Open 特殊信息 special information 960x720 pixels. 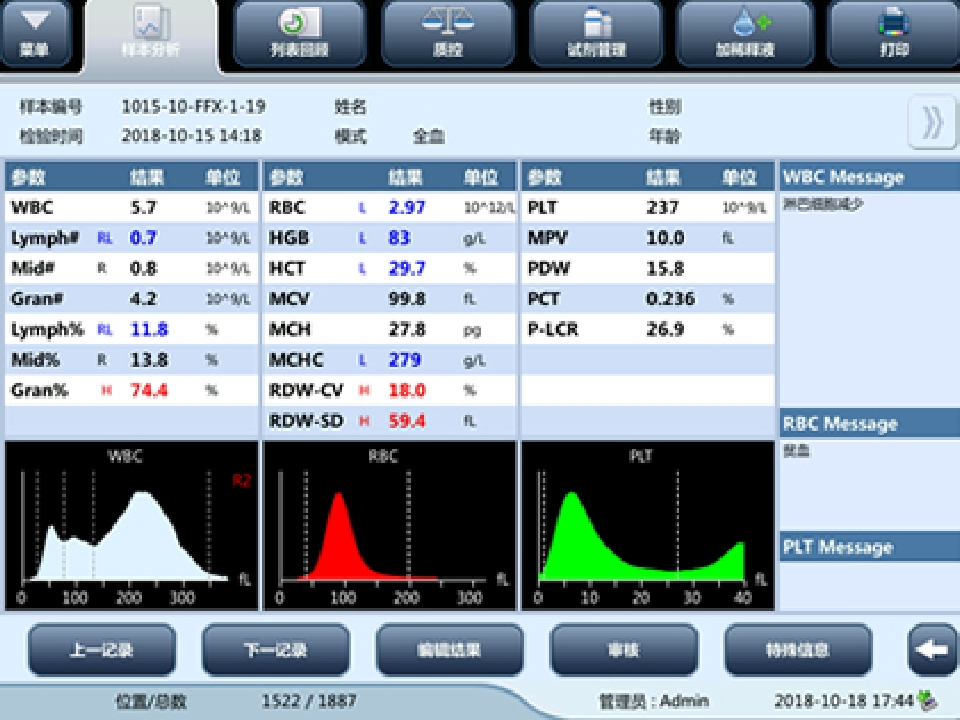click(x=798, y=650)
